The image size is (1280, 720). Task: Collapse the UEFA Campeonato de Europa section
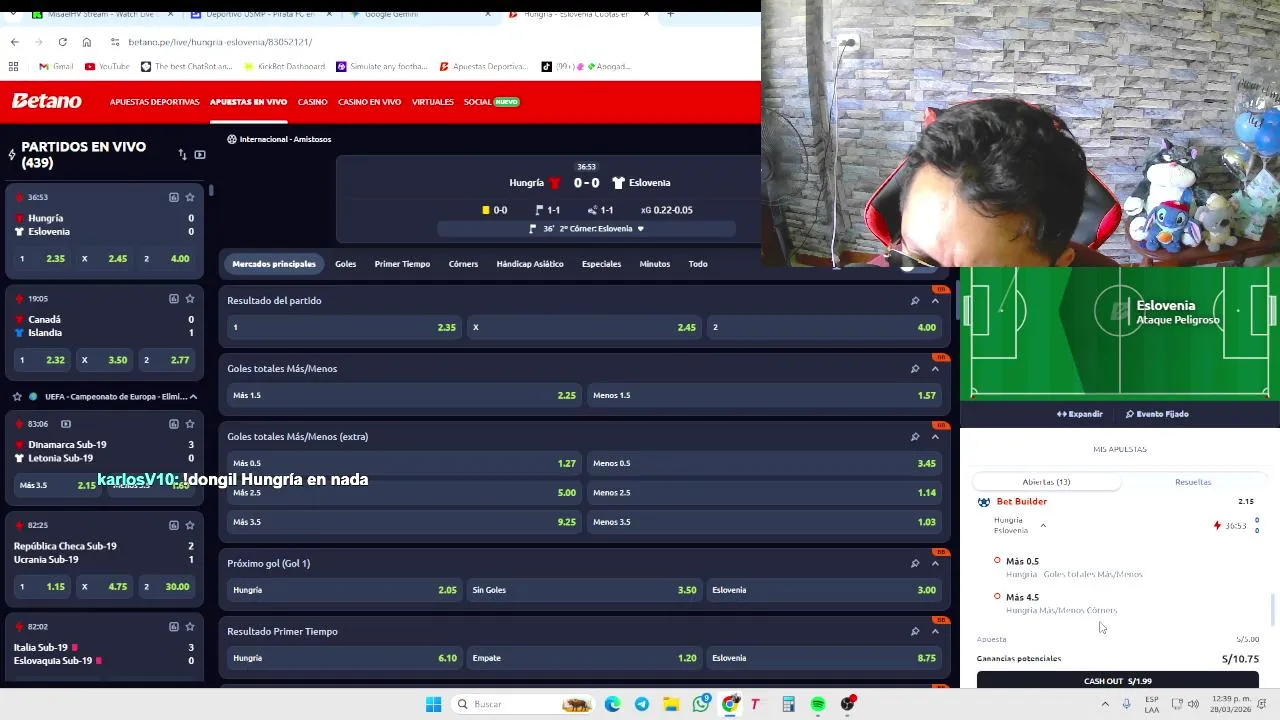tap(193, 397)
